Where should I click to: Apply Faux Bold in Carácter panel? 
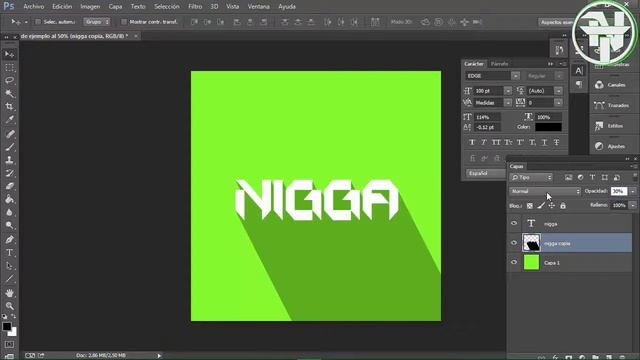[x=472, y=142]
